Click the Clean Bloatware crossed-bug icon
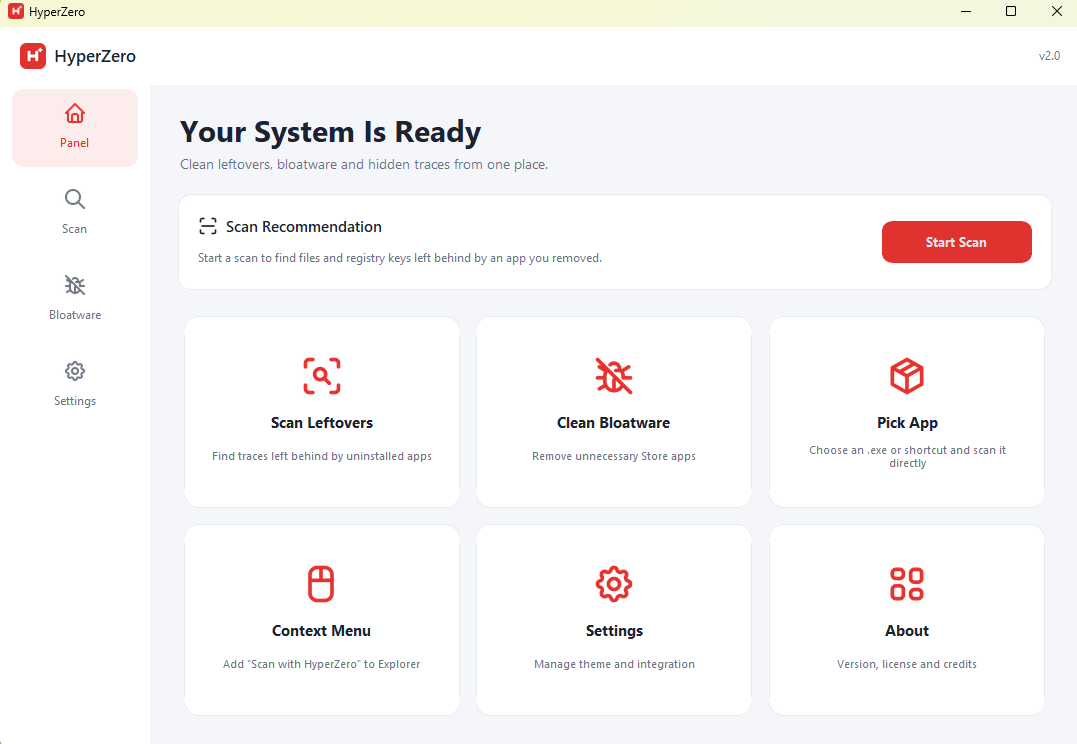This screenshot has width=1077, height=744. pos(613,376)
